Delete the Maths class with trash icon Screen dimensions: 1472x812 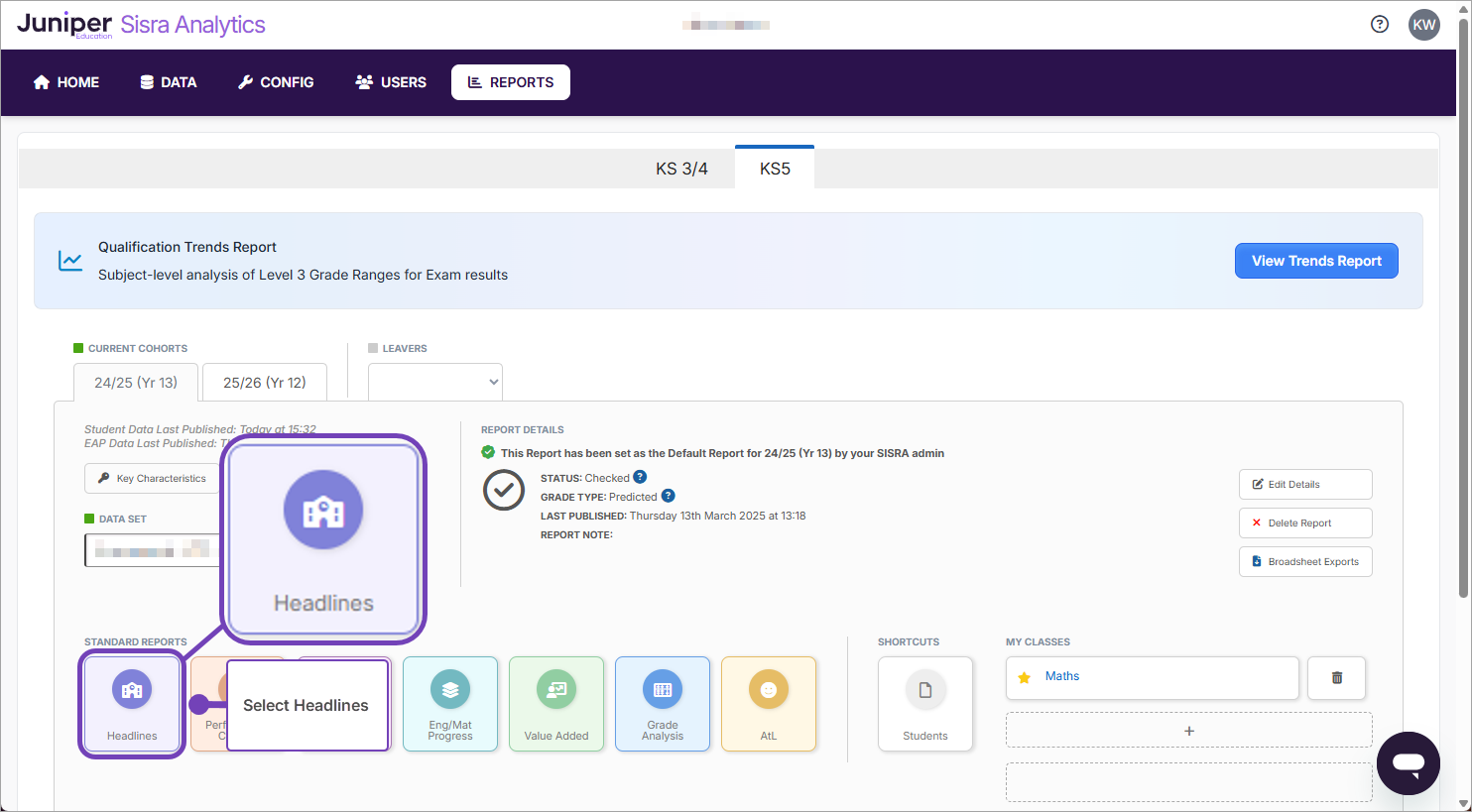point(1336,678)
